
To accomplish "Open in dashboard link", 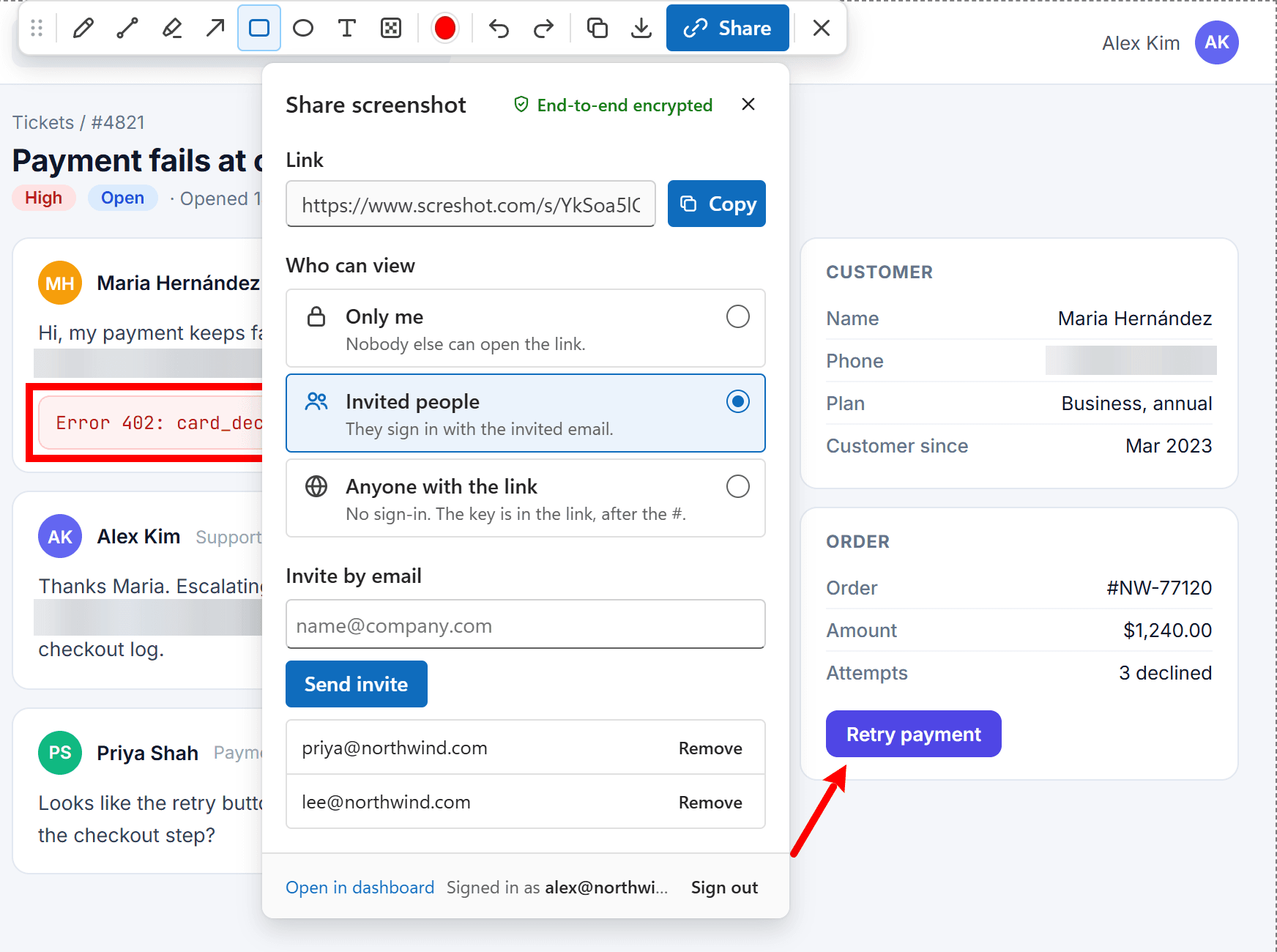I will (360, 888).
